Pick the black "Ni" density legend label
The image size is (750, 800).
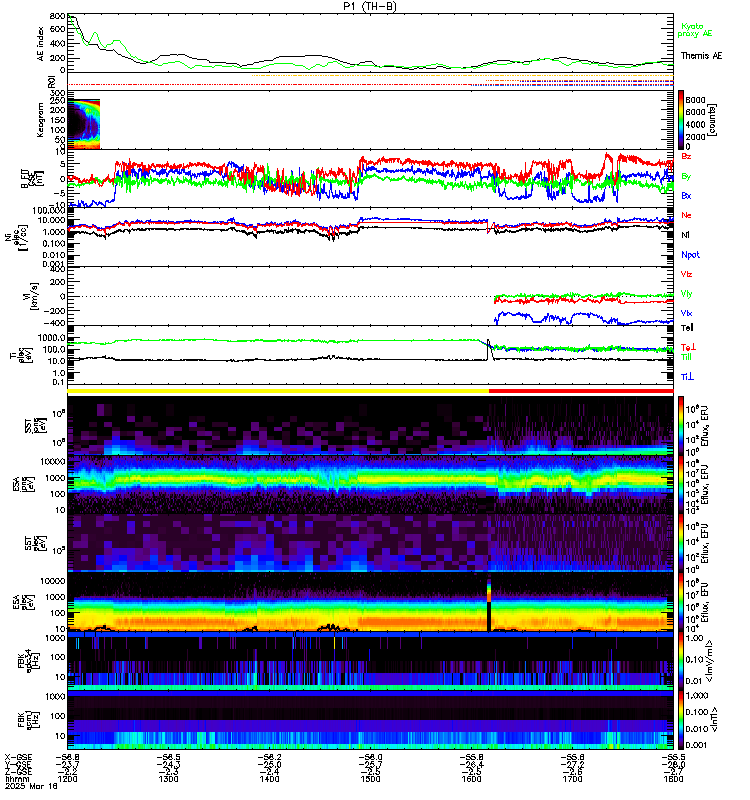coord(686,235)
